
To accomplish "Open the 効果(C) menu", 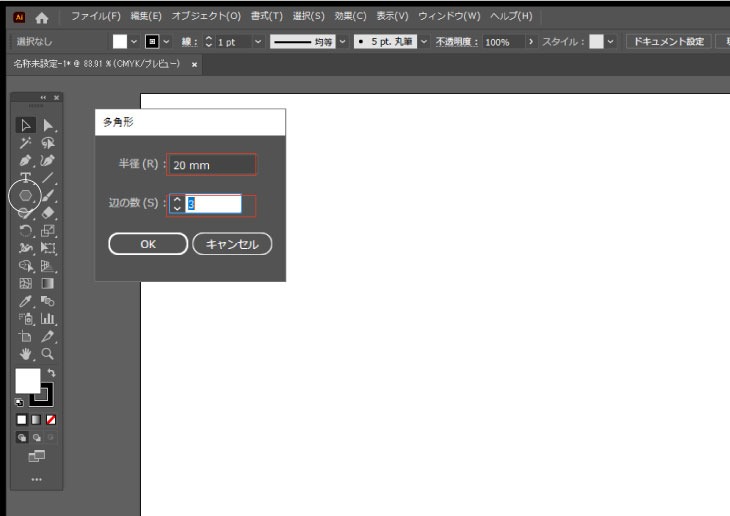I will 350,17.
